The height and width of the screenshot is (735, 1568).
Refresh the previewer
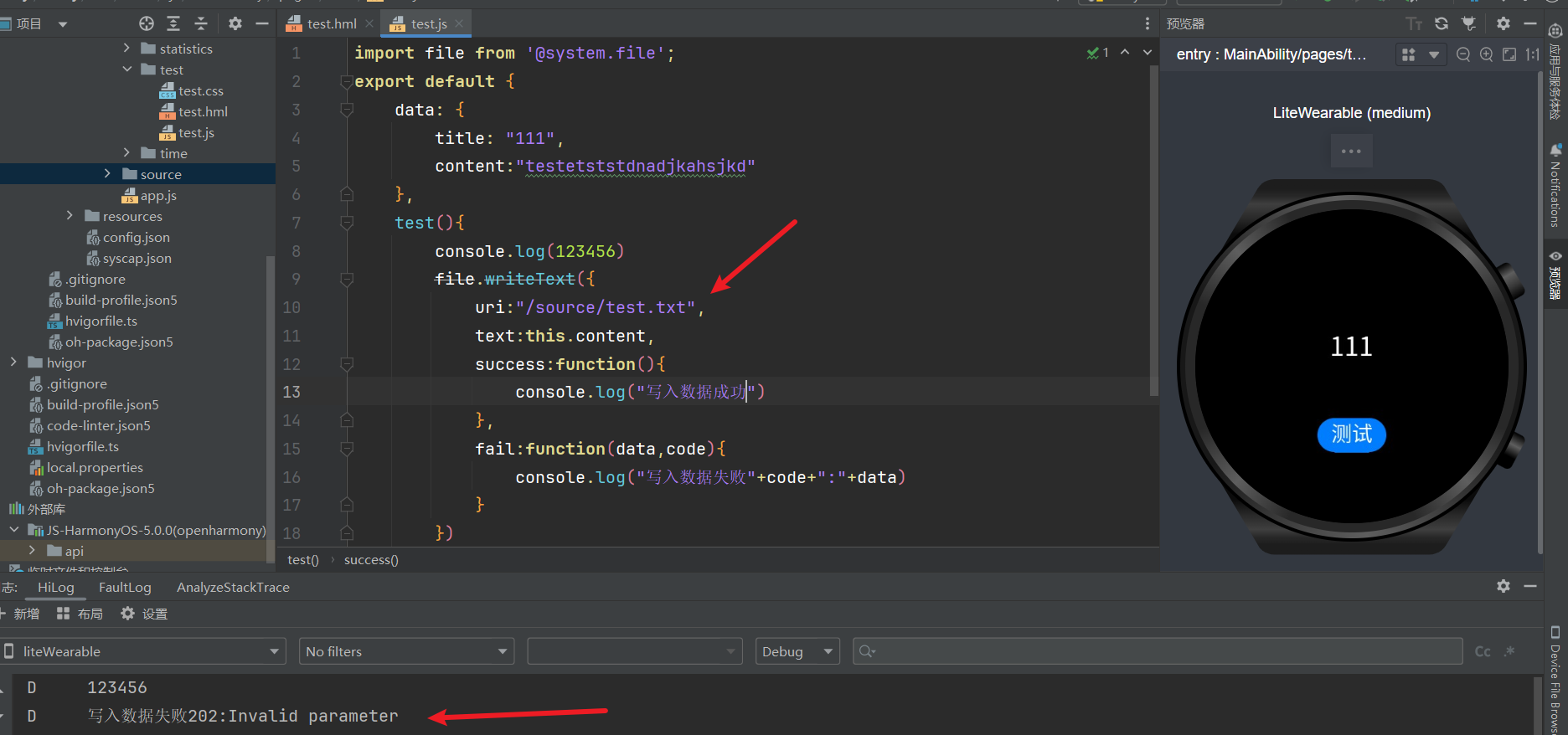pos(1442,23)
